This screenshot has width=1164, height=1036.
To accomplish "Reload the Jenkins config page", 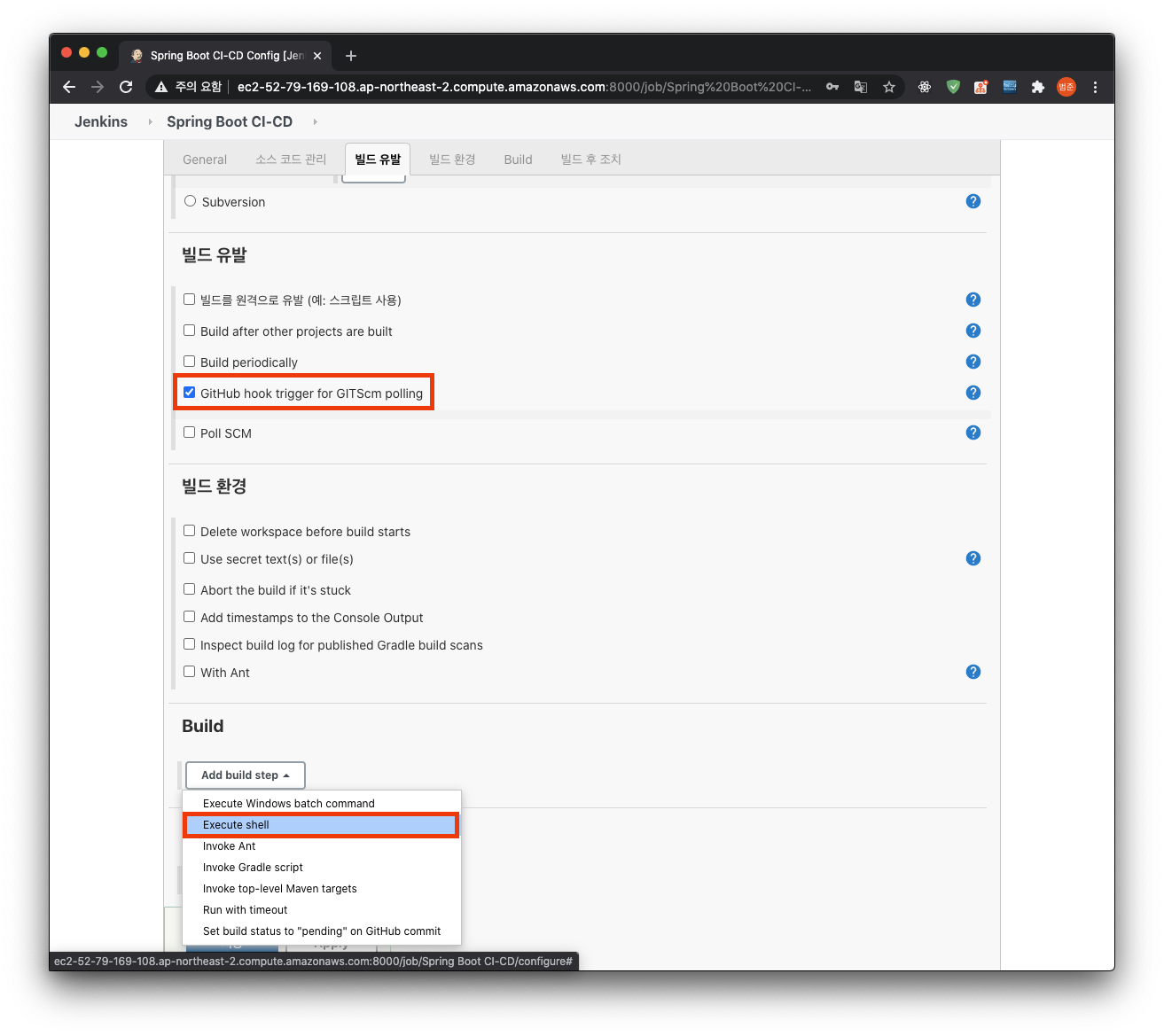I will tap(126, 87).
